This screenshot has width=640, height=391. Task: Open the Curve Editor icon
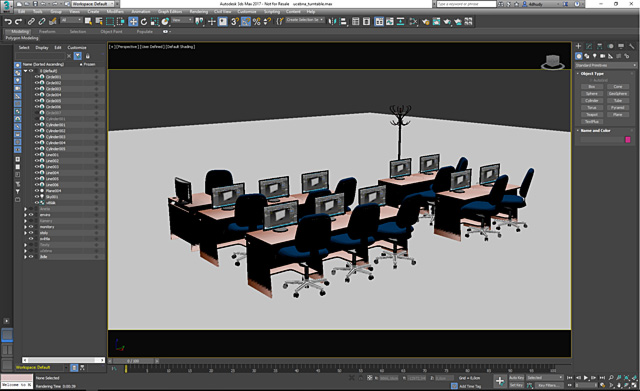(x=389, y=21)
